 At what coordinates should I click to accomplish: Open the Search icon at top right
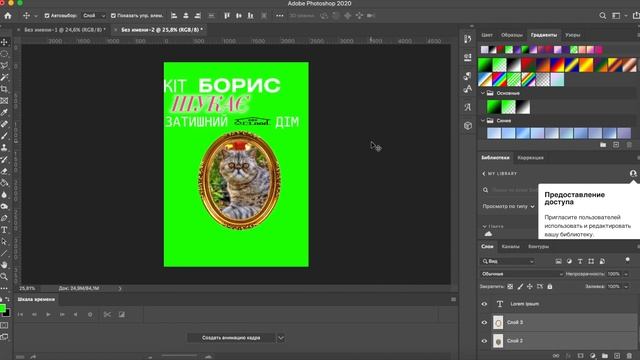coord(602,16)
